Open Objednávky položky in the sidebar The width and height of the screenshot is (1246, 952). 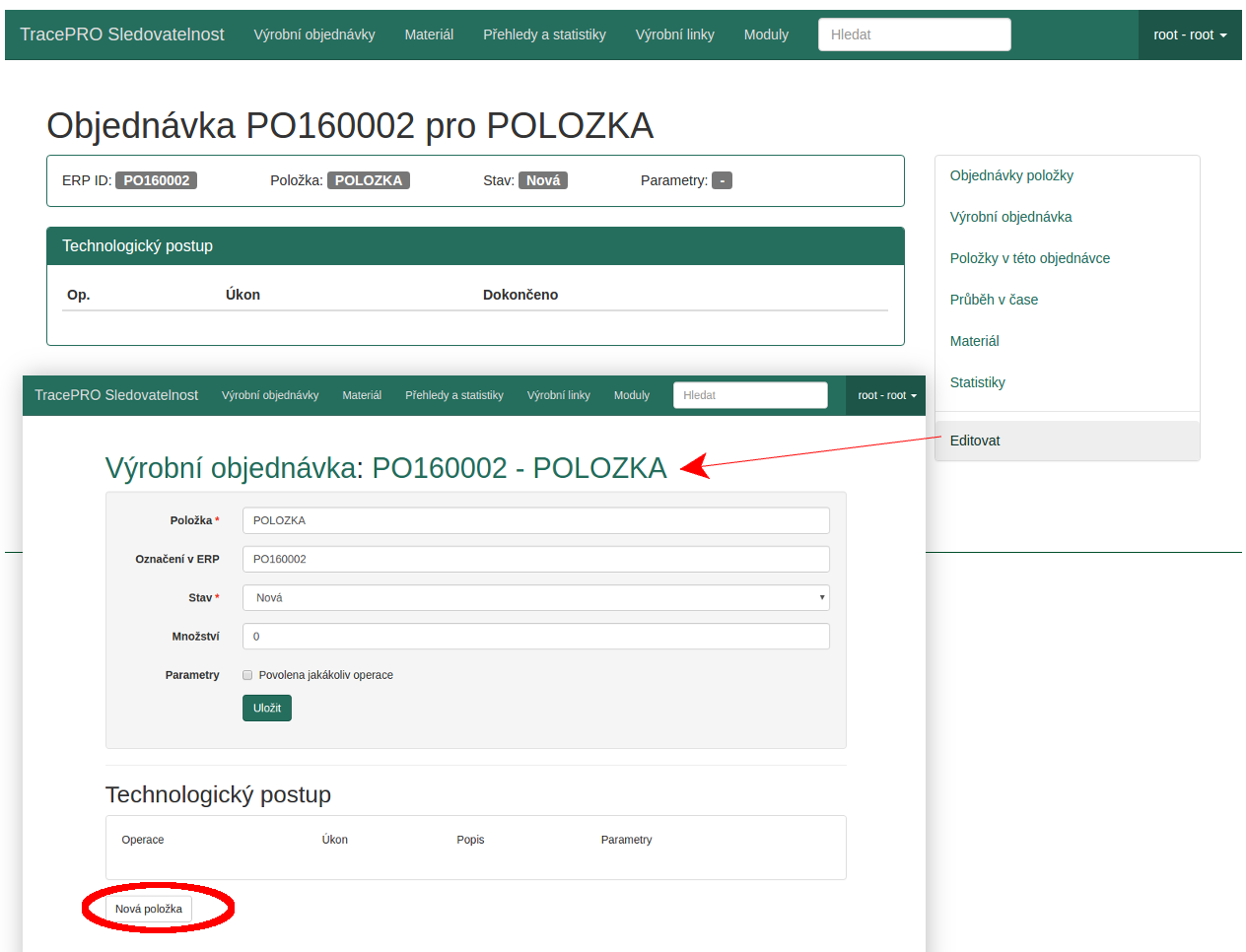[x=1011, y=175]
